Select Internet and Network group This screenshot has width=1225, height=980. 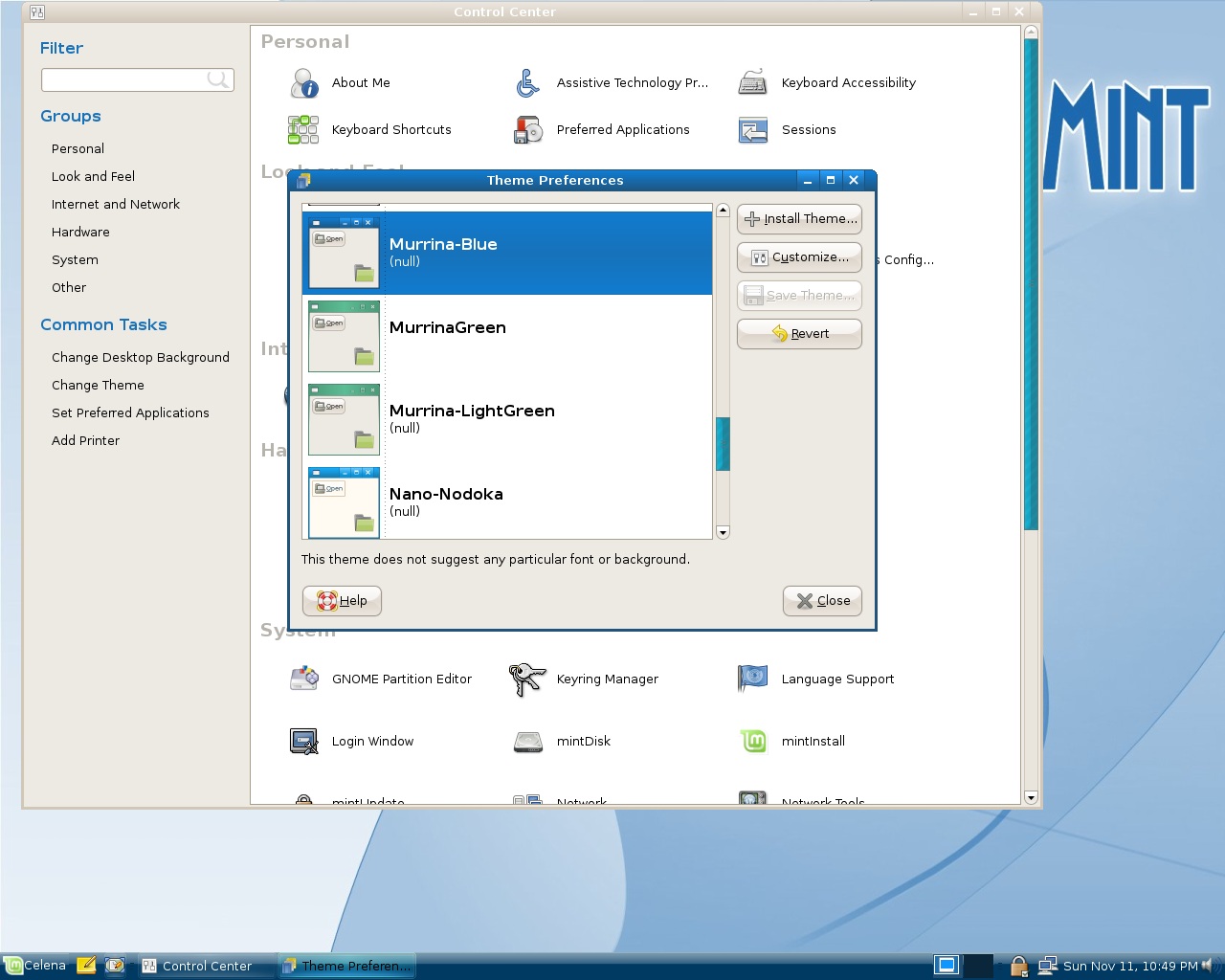point(116,205)
